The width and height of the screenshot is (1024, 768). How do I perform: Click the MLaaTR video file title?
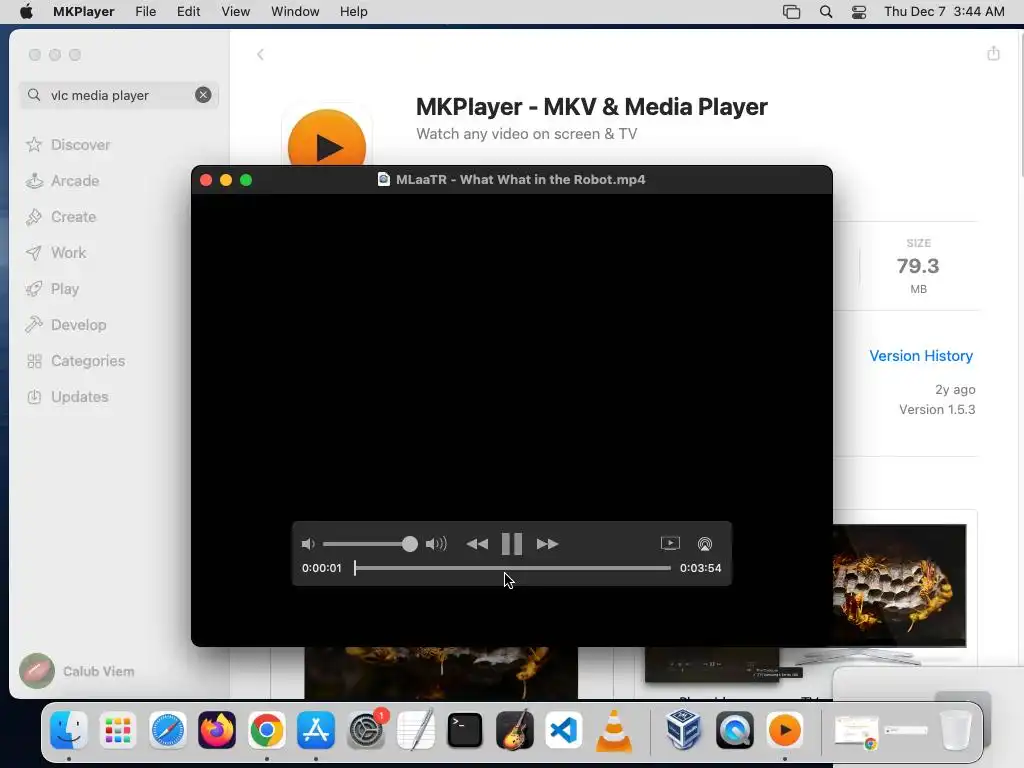point(520,180)
